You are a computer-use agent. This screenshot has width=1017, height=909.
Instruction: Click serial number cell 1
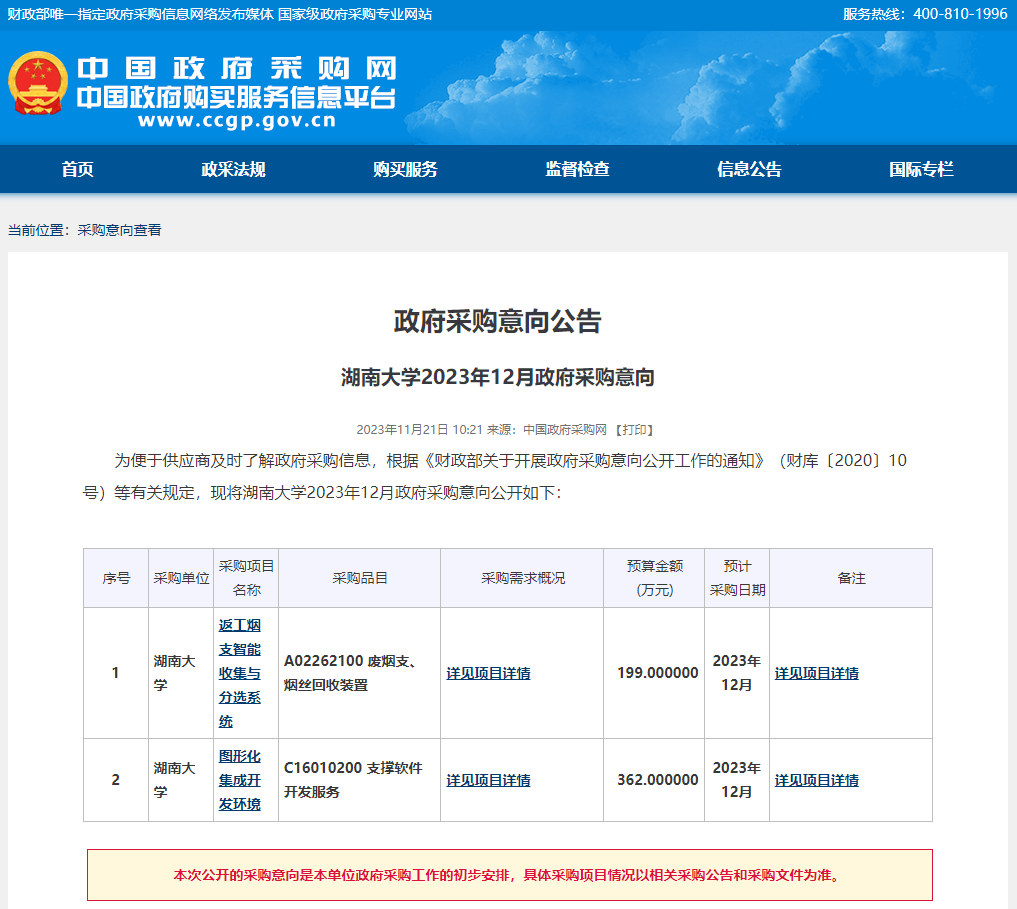(115, 673)
